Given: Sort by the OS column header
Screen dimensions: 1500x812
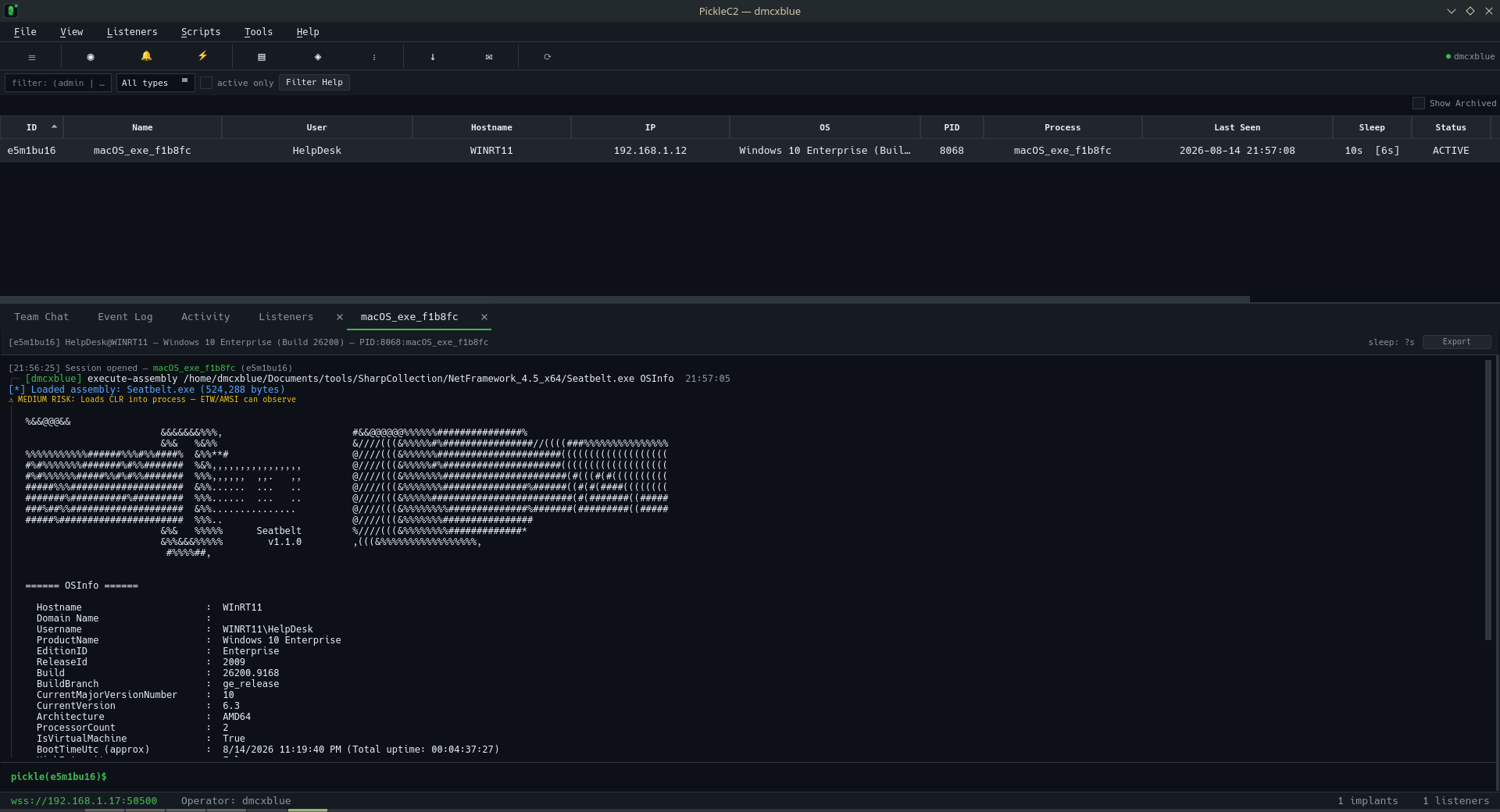Looking at the screenshot, I should click(x=824, y=127).
